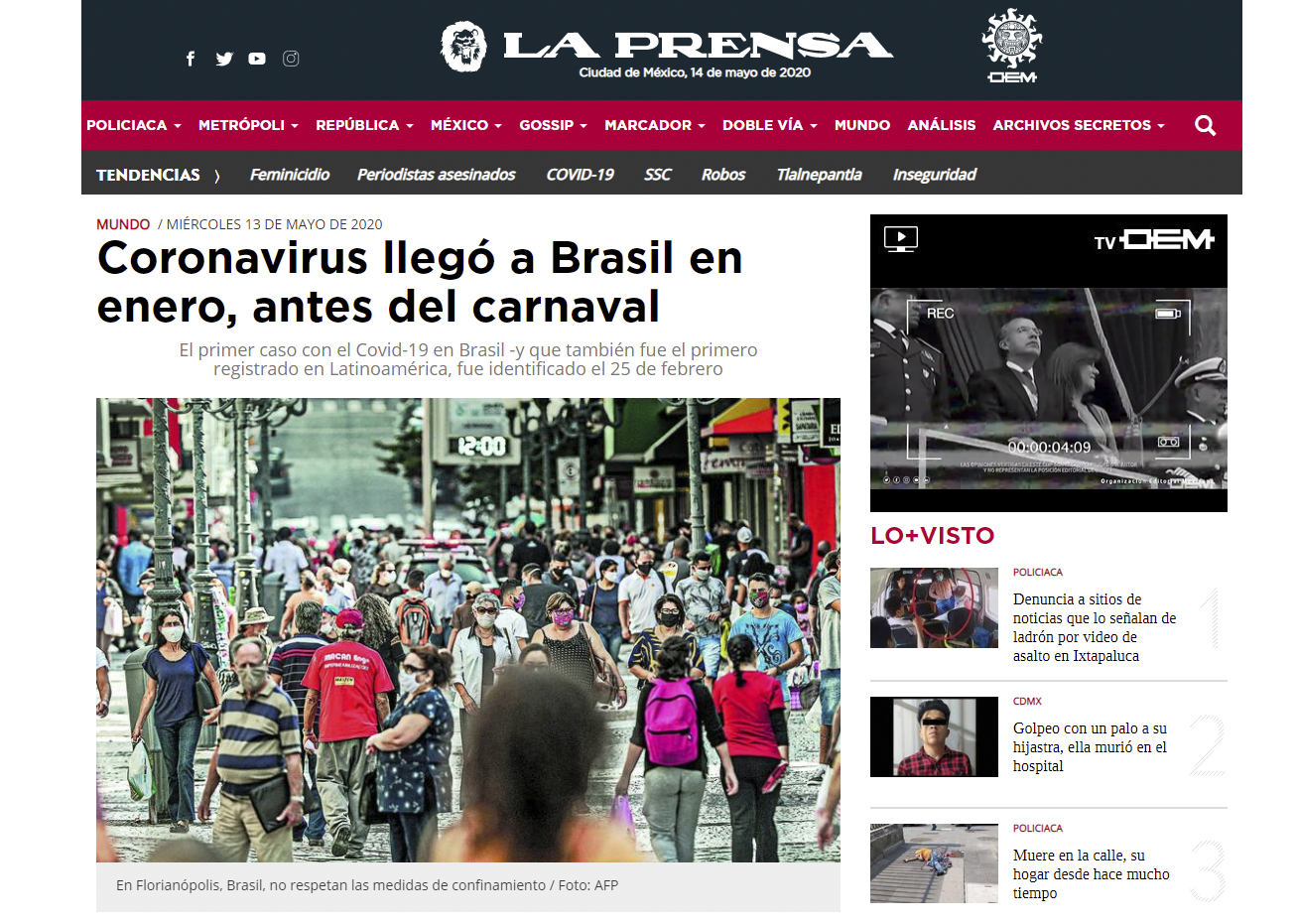The width and height of the screenshot is (1297, 924).
Task: Open the Instagram icon in header
Action: 291,59
